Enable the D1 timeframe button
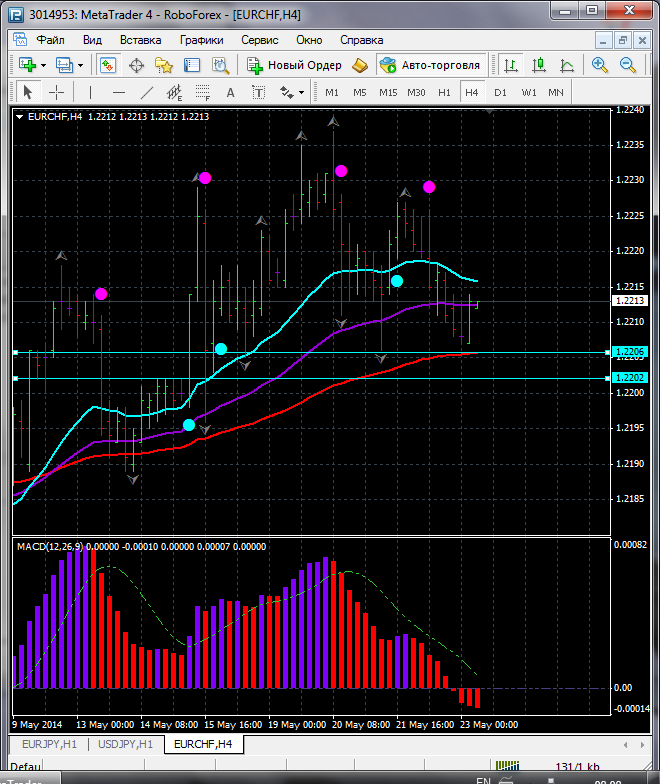The image size is (660, 784). tap(500, 92)
